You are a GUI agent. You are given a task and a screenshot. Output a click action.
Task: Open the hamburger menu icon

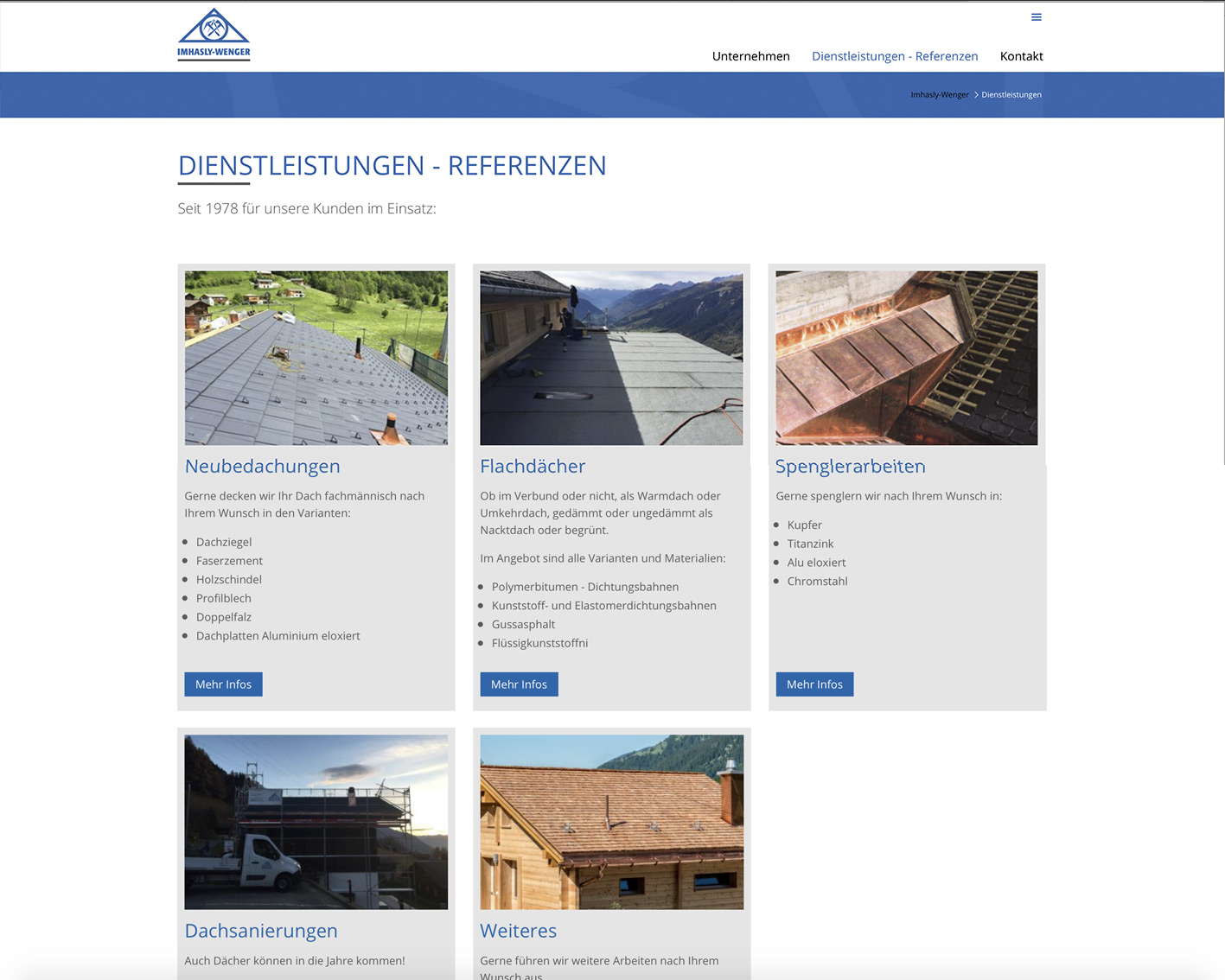(x=1036, y=17)
